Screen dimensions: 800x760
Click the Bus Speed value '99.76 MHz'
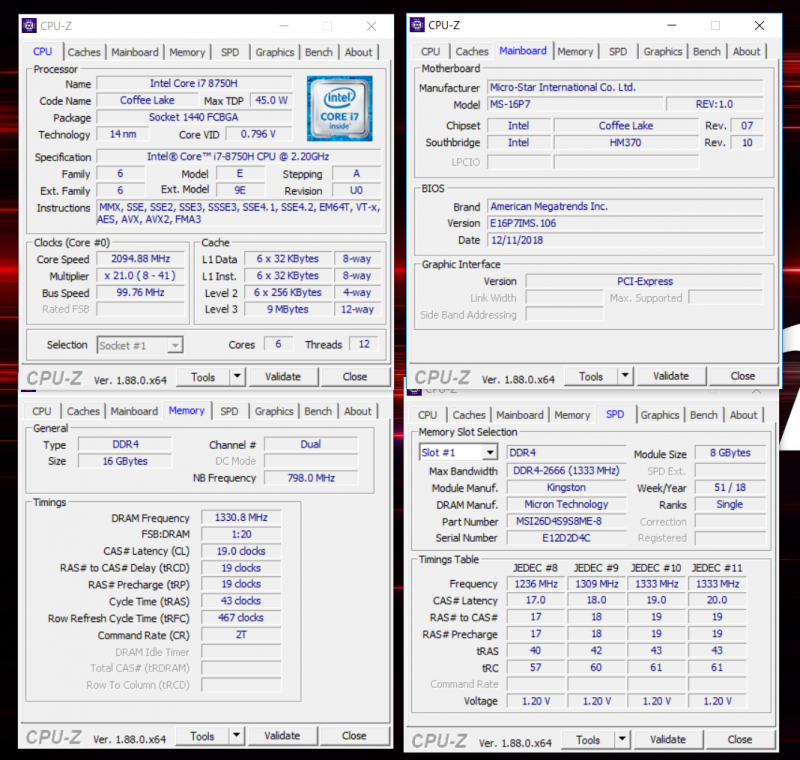click(x=141, y=292)
